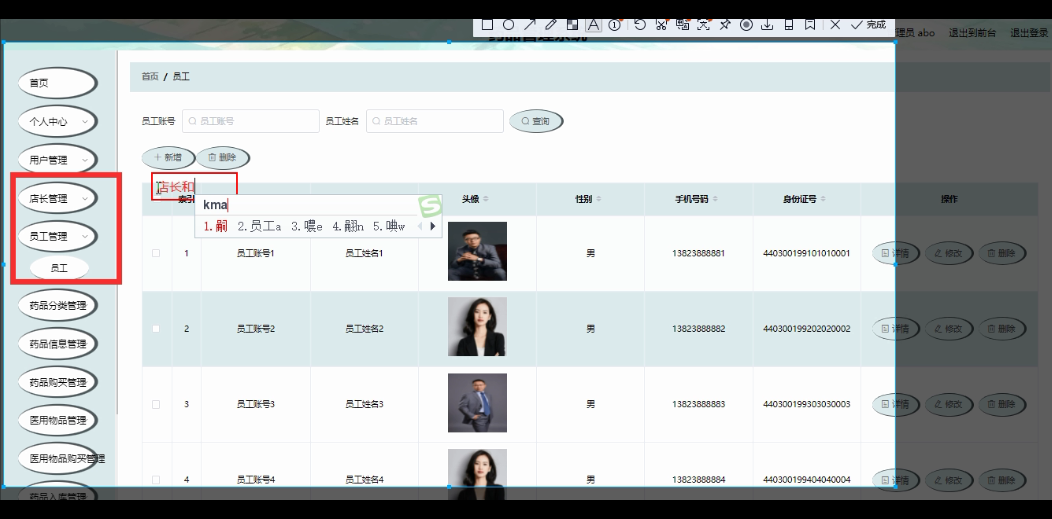Viewport: 1052px width, 519px height.
Task: Select the mosaic blur tool
Action: (x=572, y=25)
